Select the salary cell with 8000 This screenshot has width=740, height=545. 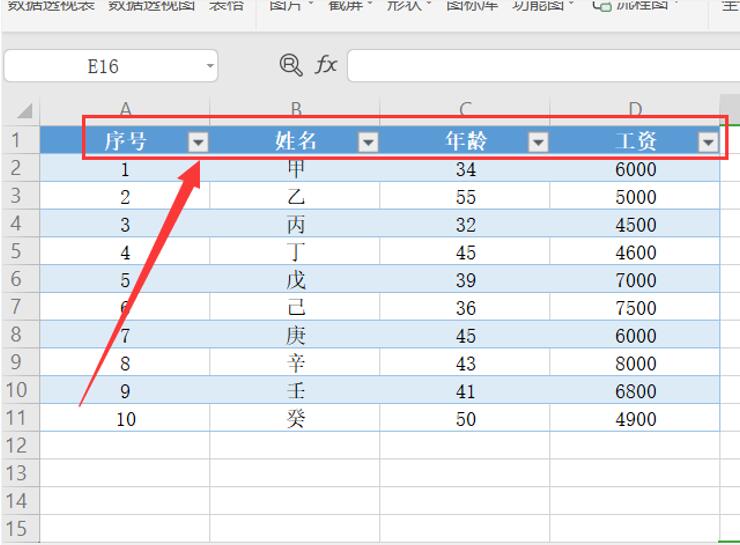coord(635,362)
